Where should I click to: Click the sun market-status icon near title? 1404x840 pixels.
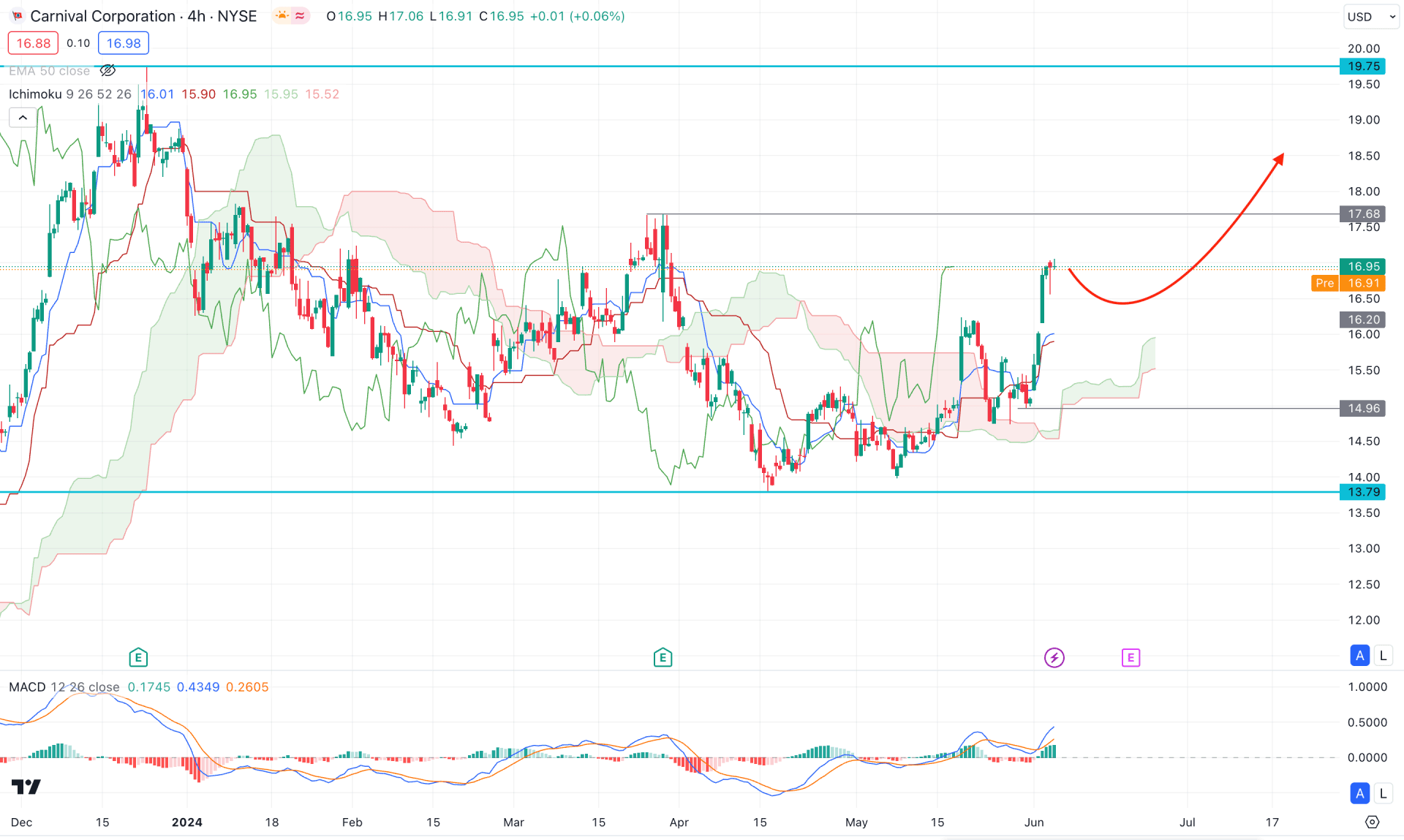(x=282, y=15)
